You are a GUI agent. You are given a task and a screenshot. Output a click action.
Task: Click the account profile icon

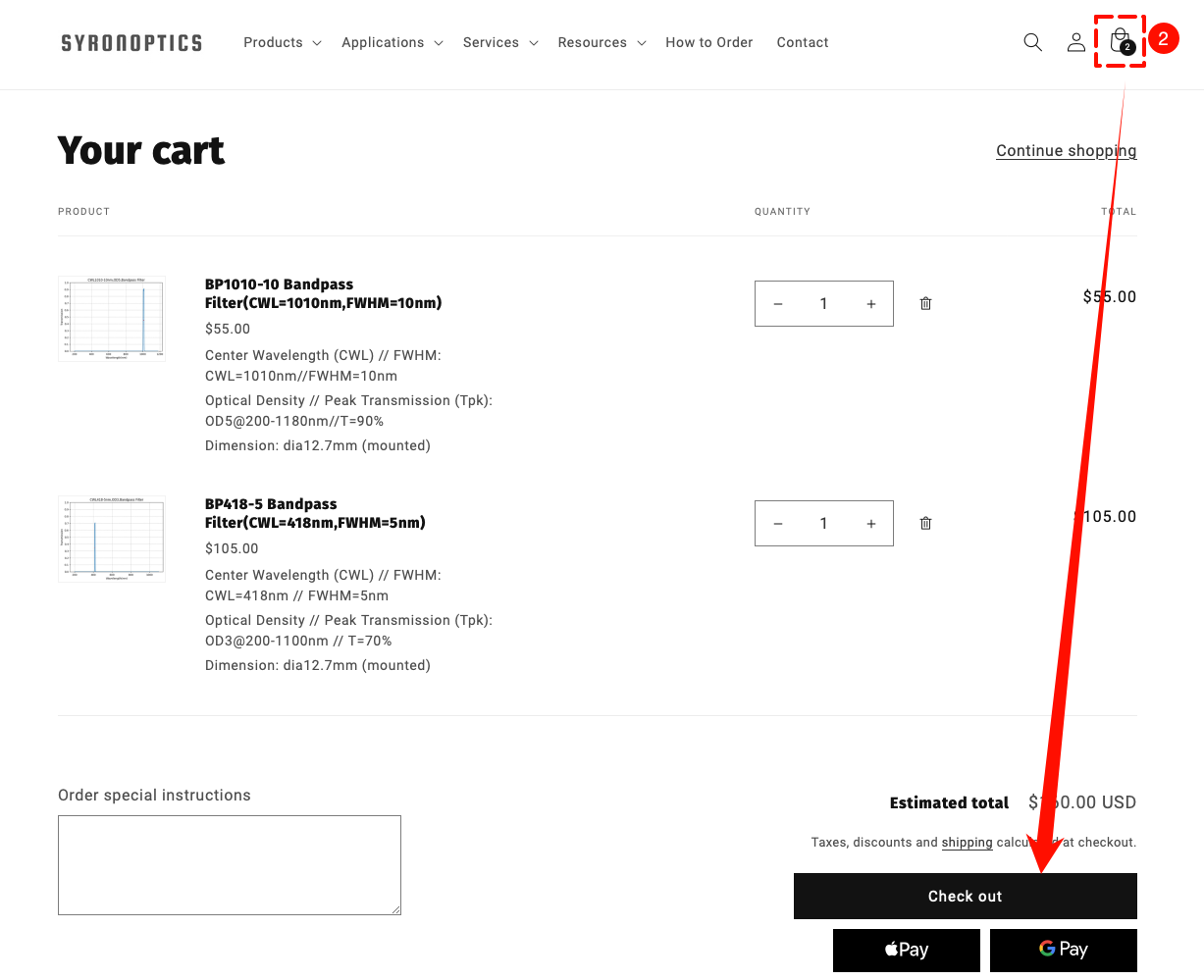pyautogui.click(x=1076, y=42)
